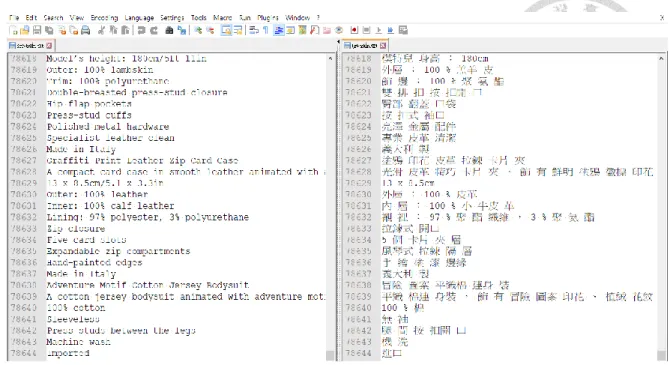Click the line "Machine wash" in the English pane
The image size is (670, 365).
point(78,342)
